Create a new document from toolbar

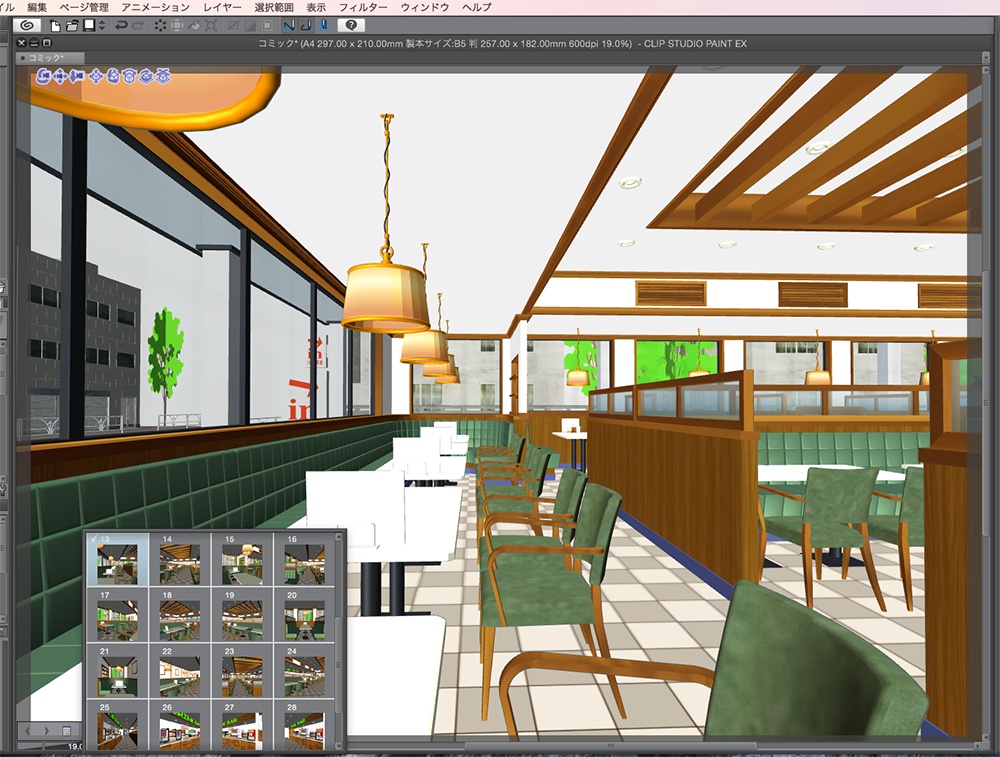pyautogui.click(x=55, y=26)
